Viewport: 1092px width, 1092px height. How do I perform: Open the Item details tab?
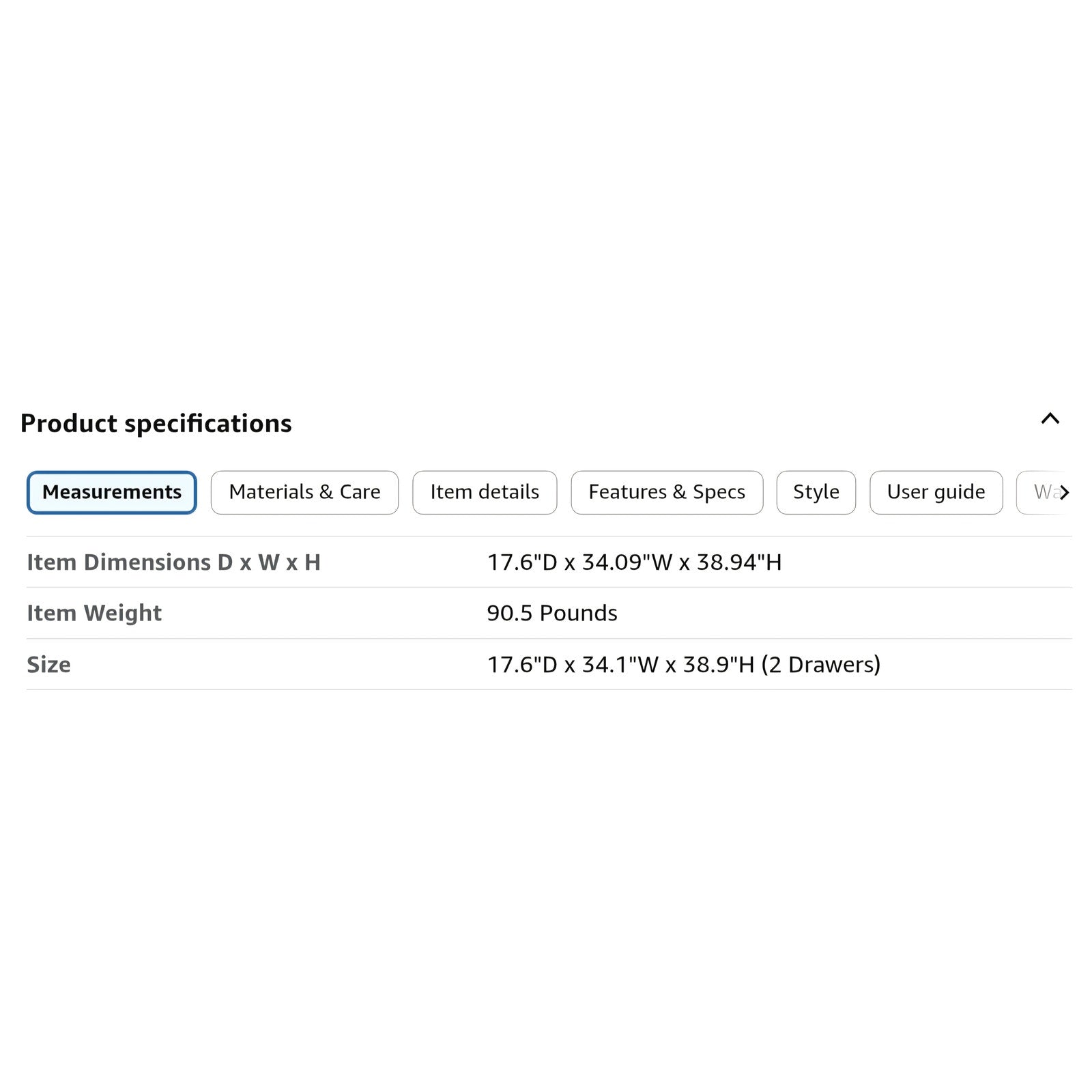[x=485, y=492]
